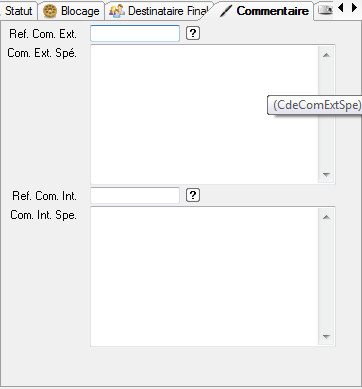Click the Ref. Com. Int. input field

135,195
